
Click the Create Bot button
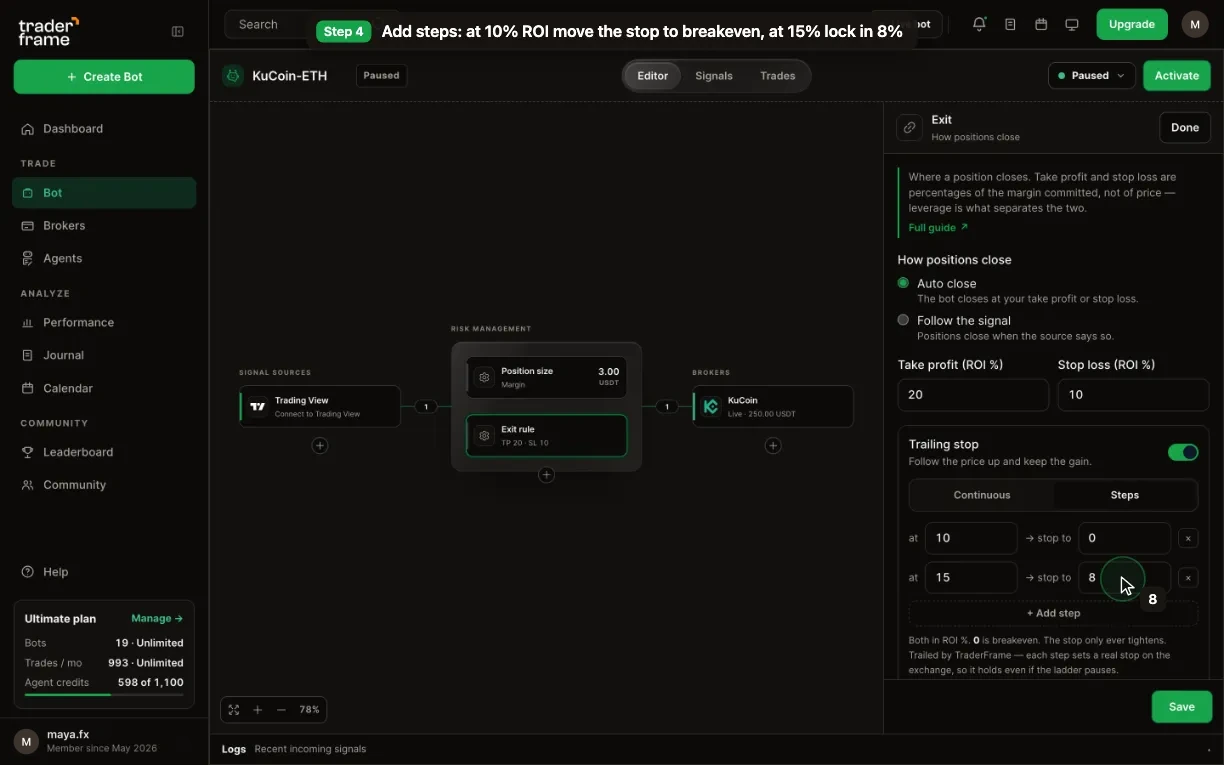click(x=104, y=77)
